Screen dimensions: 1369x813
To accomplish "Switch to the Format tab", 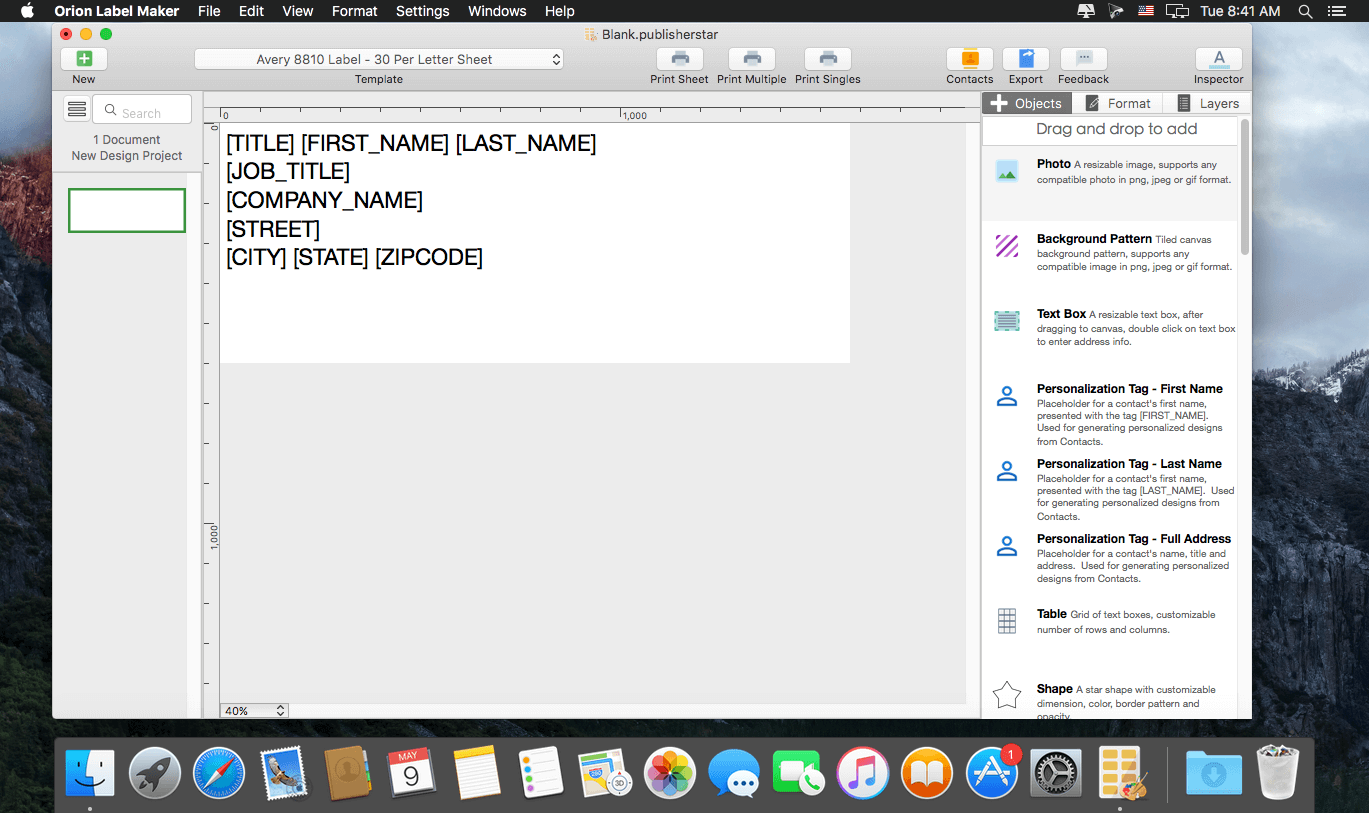I will click(1118, 103).
